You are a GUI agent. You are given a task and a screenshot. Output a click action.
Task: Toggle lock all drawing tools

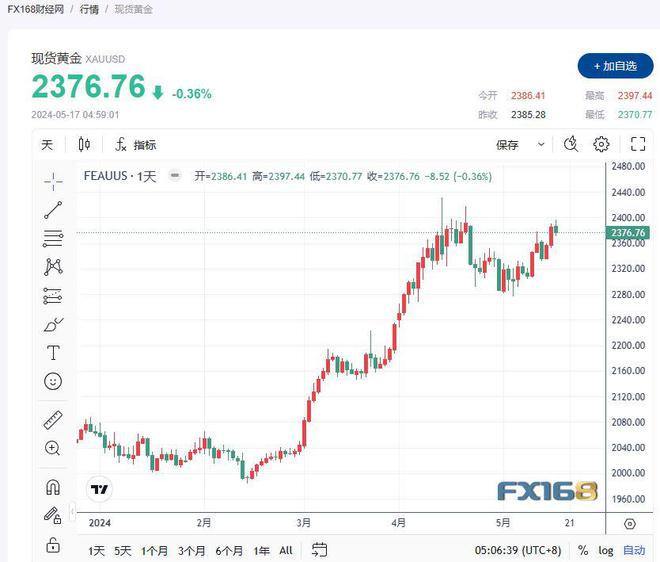pos(53,545)
